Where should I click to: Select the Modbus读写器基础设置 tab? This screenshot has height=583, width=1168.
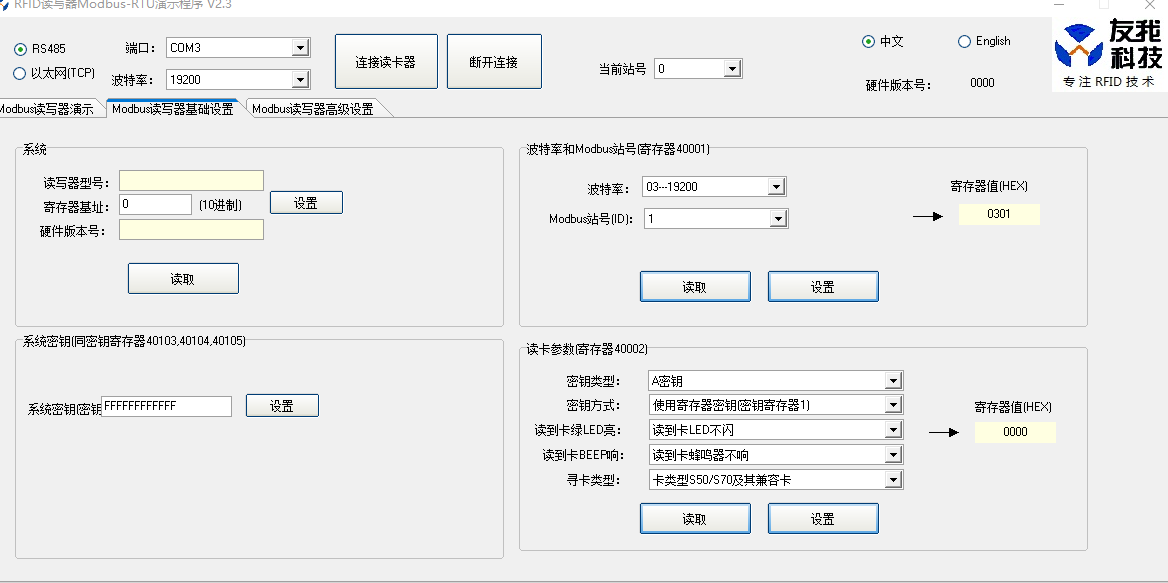173,110
